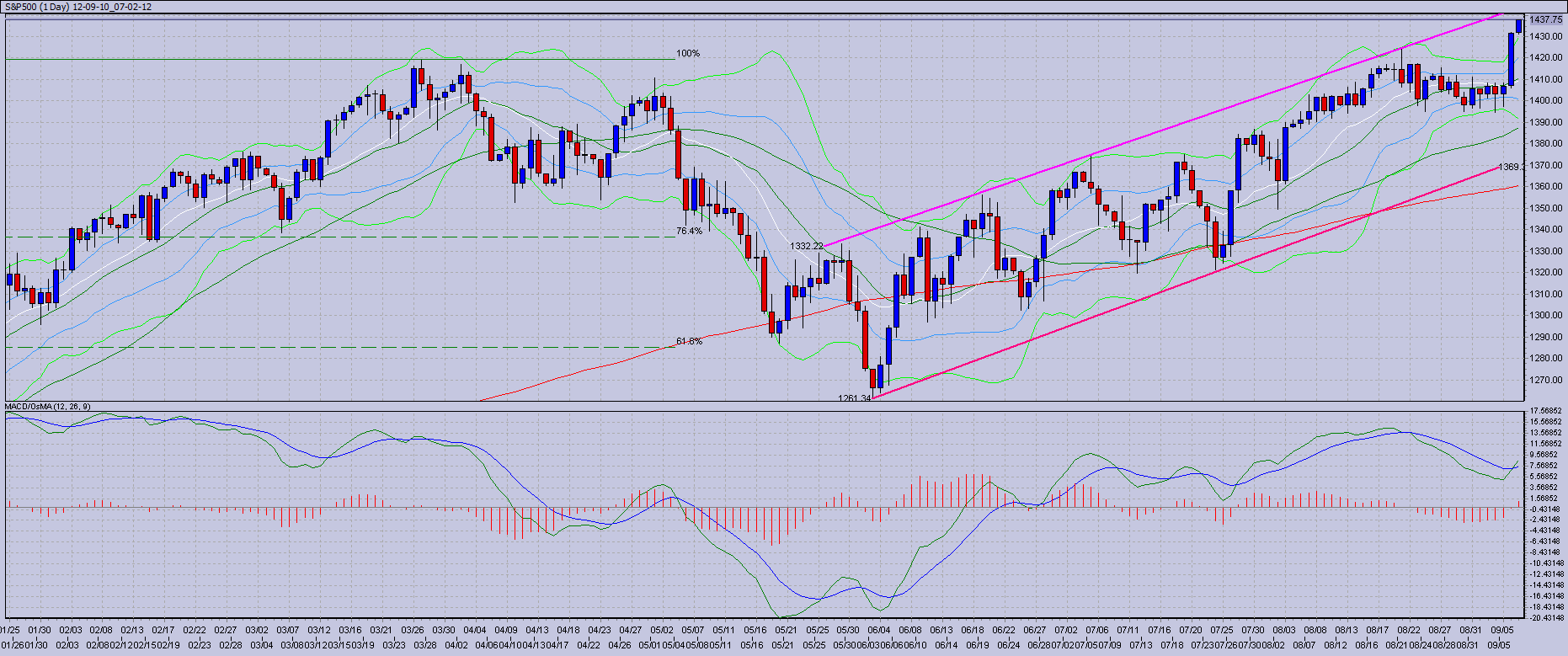1568x656 pixels.
Task: Click the latest blue candlestick at far right
Action: coord(1518,26)
